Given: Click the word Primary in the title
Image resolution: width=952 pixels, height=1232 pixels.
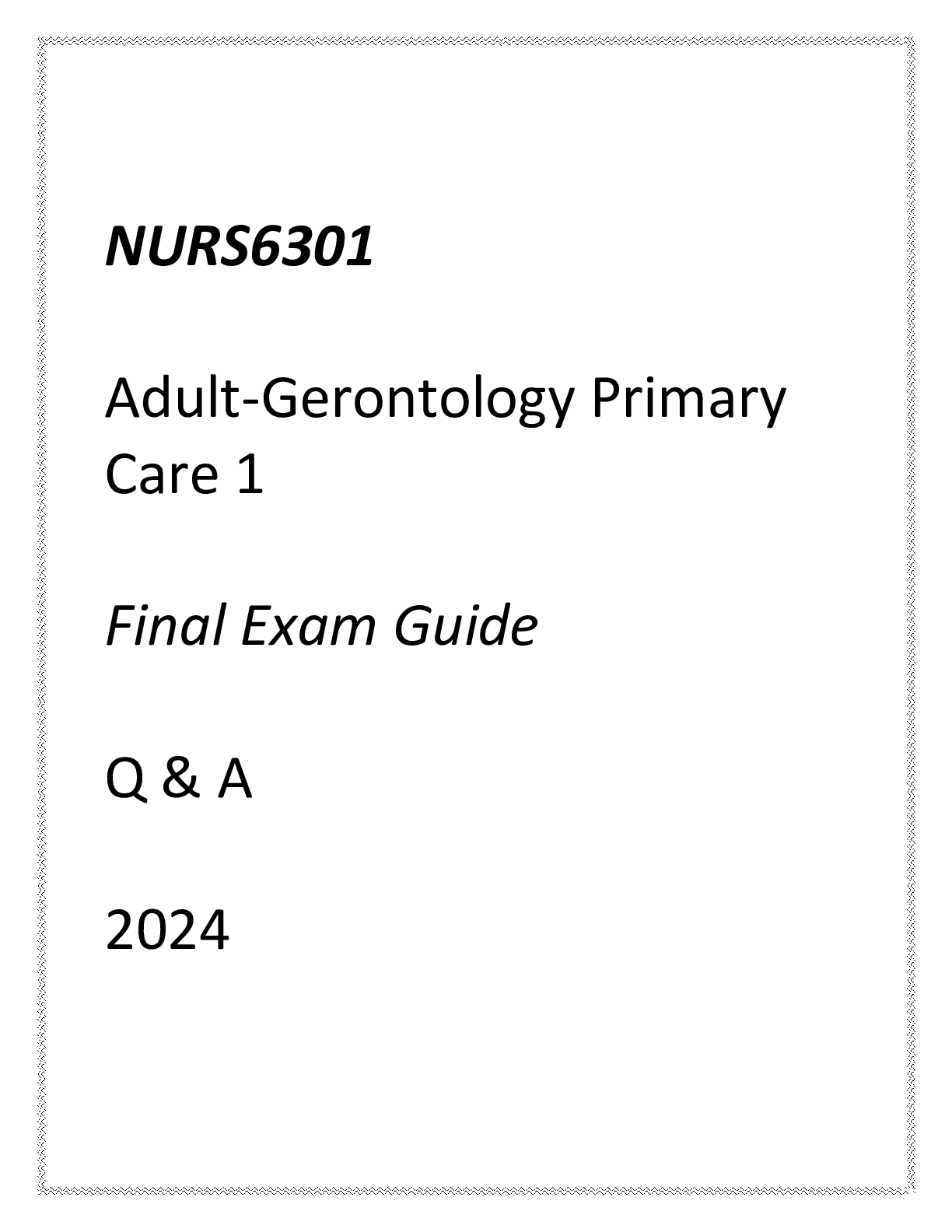Looking at the screenshot, I should click(x=688, y=403).
